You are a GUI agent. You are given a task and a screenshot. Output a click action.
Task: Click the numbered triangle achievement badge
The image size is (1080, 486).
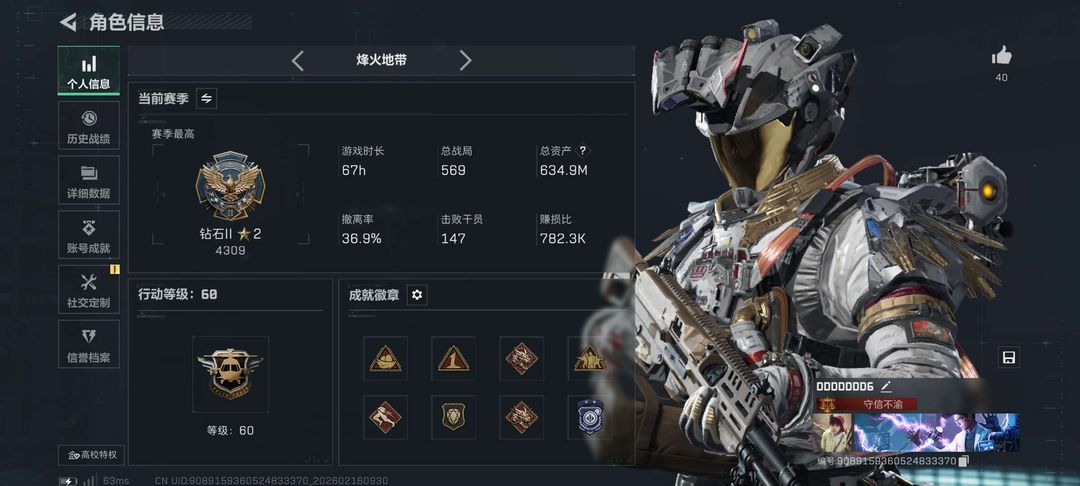[453, 358]
